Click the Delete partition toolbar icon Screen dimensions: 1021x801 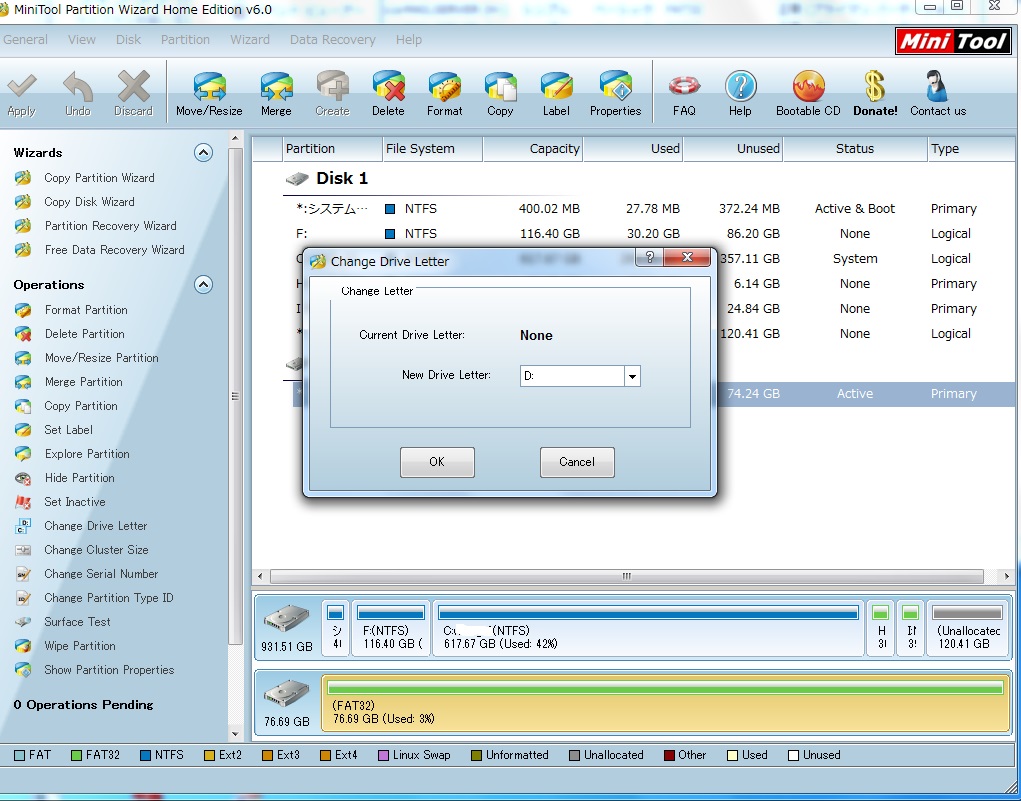pyautogui.click(x=389, y=87)
